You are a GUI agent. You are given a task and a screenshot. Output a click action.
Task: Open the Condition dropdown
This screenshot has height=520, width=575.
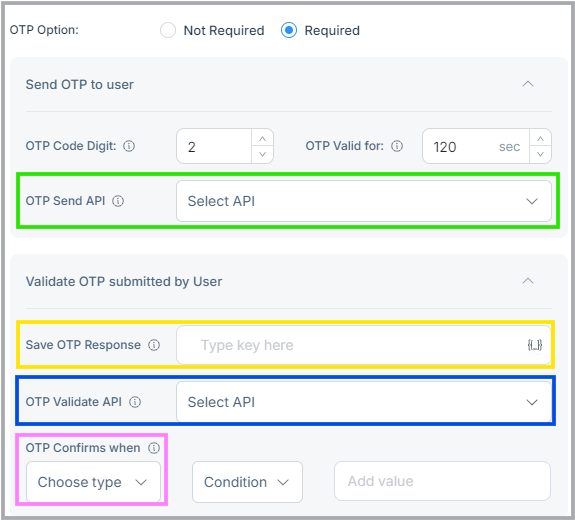tap(247, 482)
